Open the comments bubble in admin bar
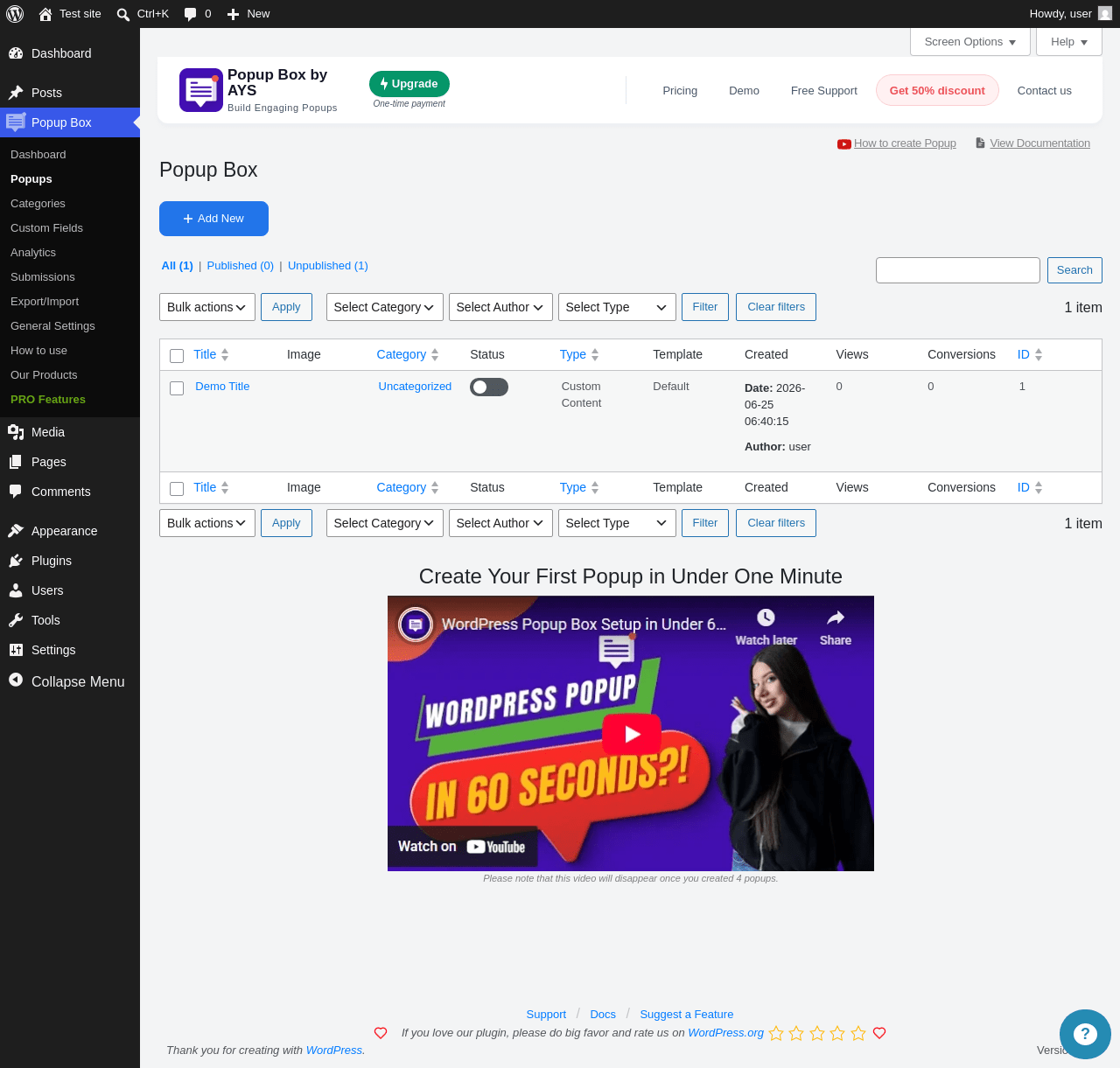 (191, 14)
